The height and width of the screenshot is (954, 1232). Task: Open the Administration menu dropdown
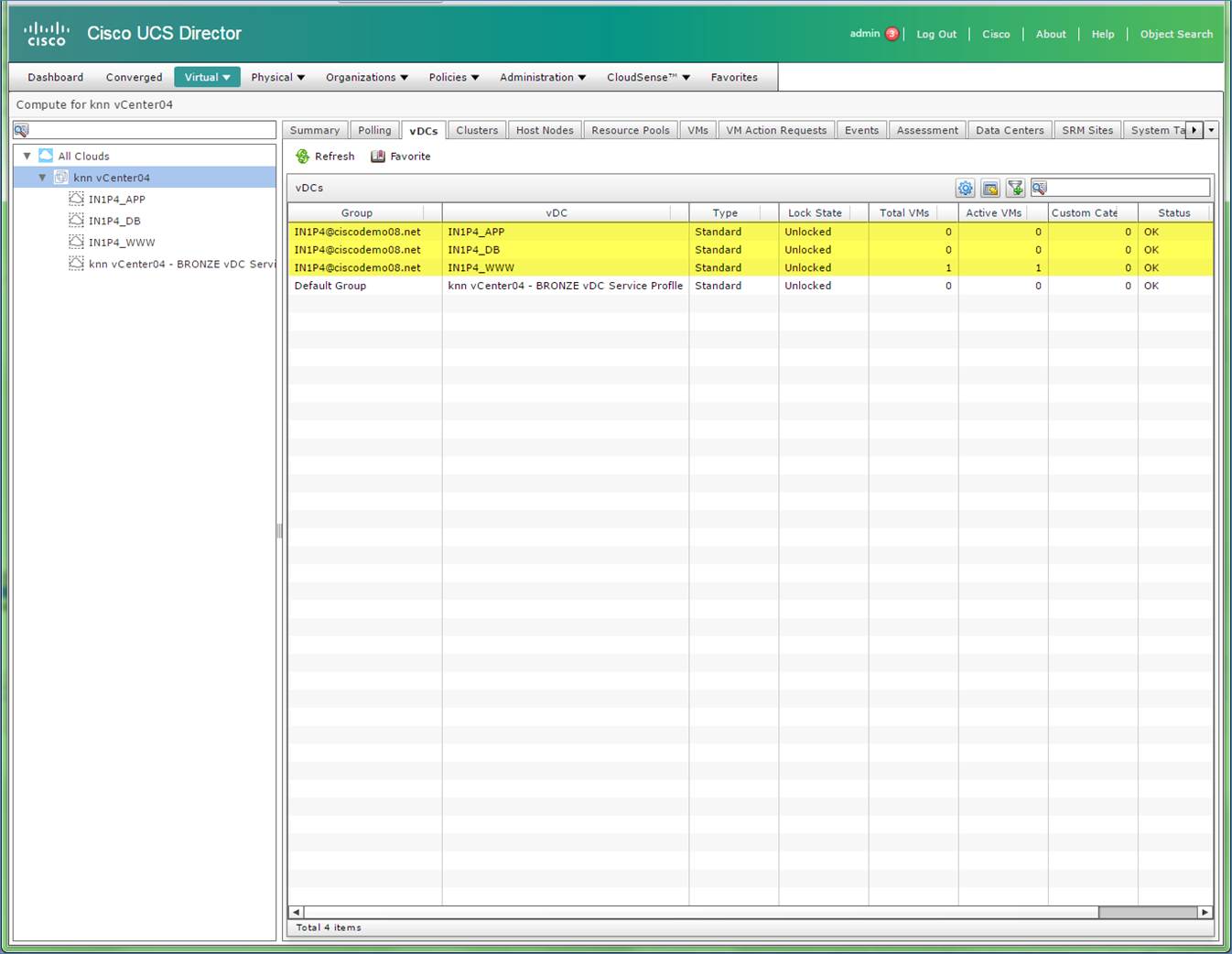click(x=543, y=77)
